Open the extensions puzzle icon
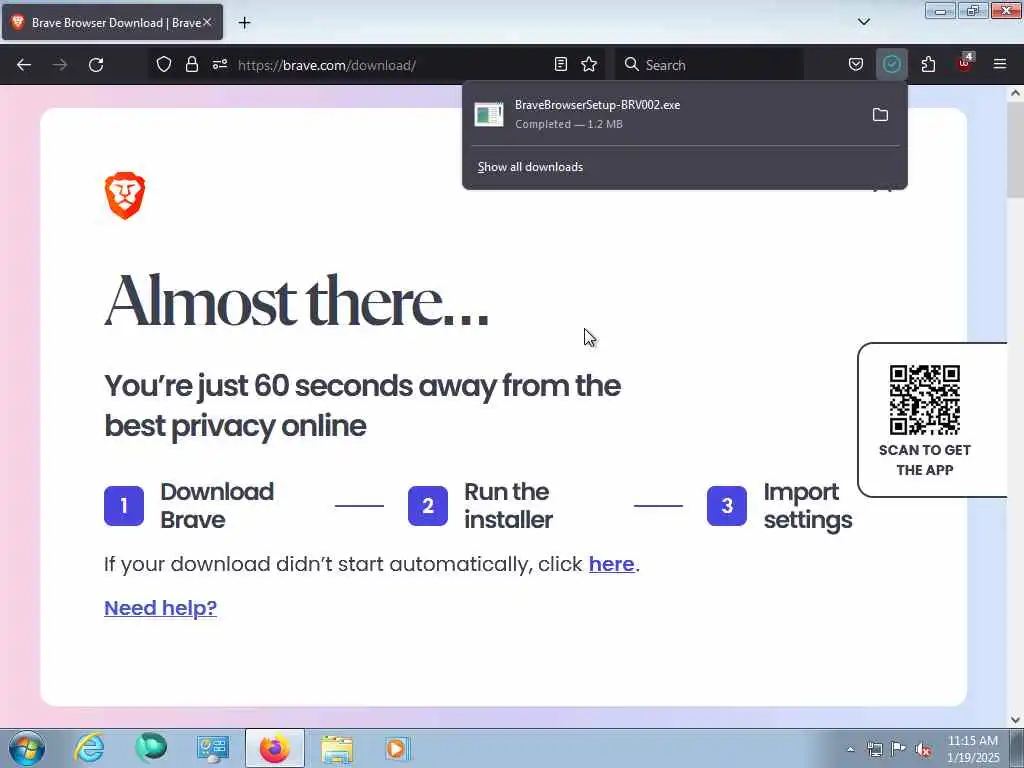This screenshot has width=1024, height=768. (x=928, y=64)
